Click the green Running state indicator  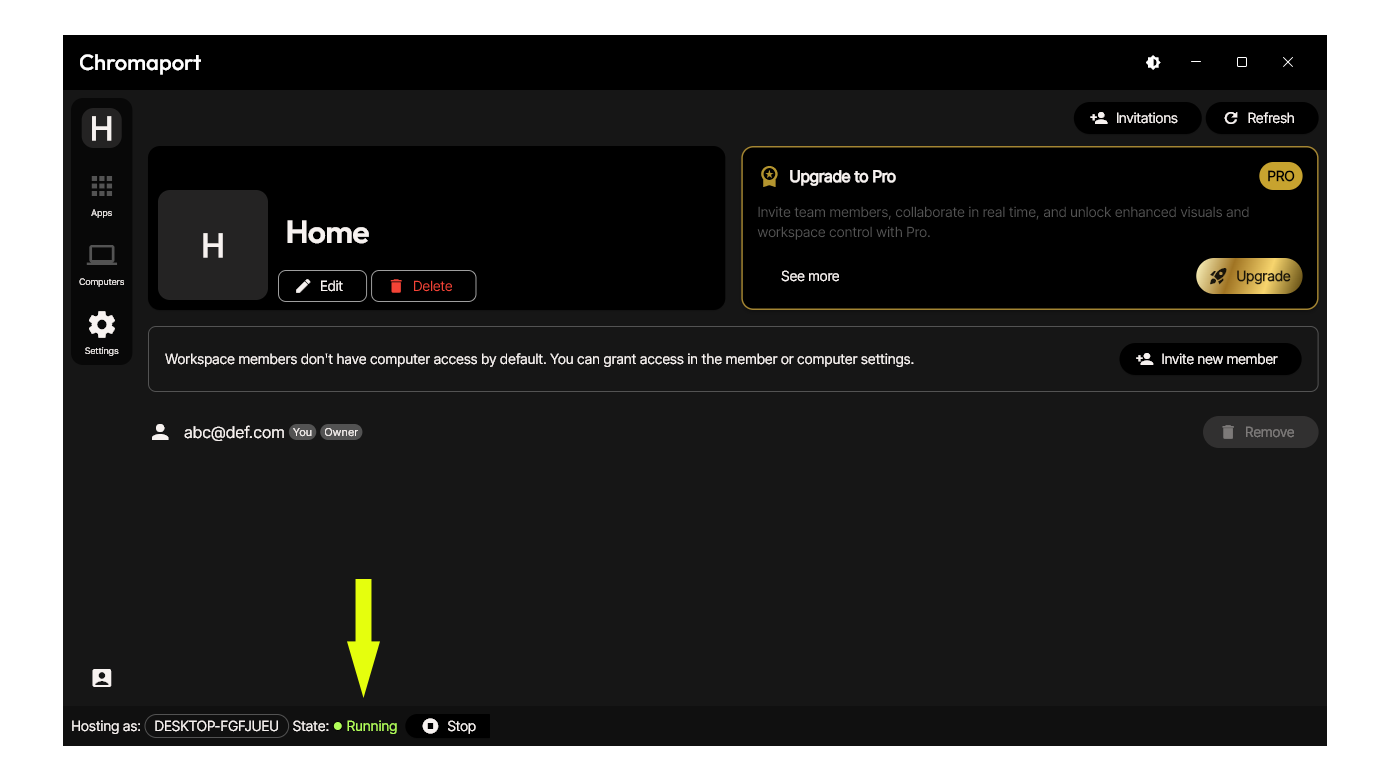pyautogui.click(x=366, y=726)
